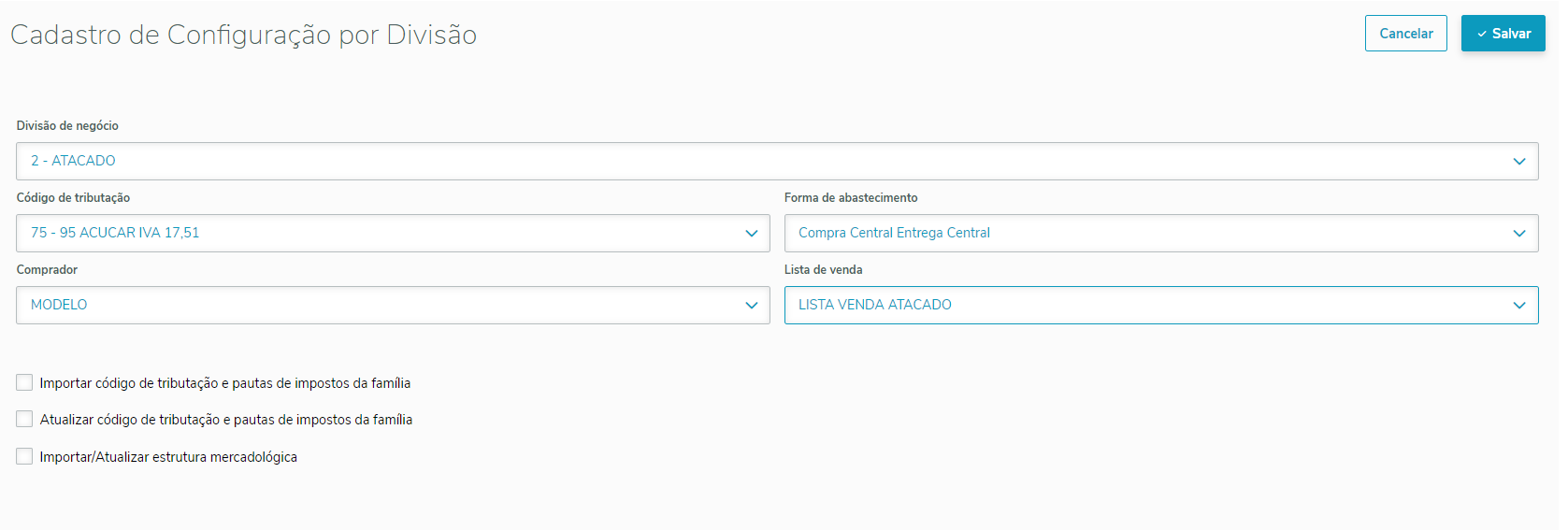Click the 'Cadastro de Configuração por Divisão' page title
1568x530 pixels.
click(244, 36)
